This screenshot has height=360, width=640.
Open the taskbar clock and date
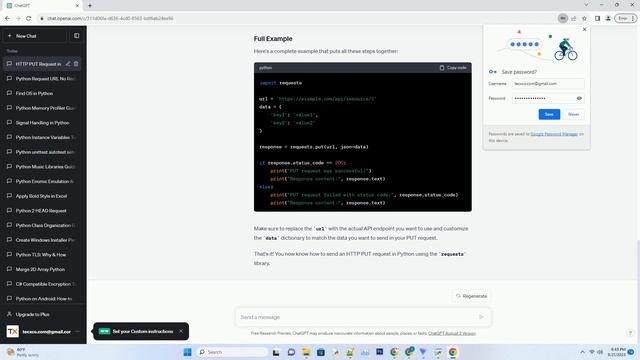pyautogui.click(x=617, y=352)
